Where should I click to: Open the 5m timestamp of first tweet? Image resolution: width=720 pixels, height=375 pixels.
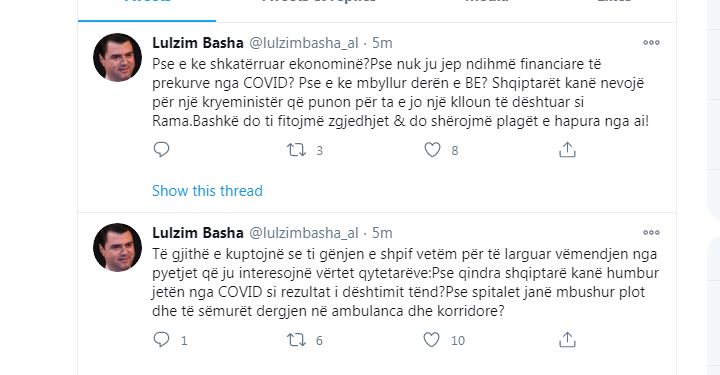[x=382, y=43]
